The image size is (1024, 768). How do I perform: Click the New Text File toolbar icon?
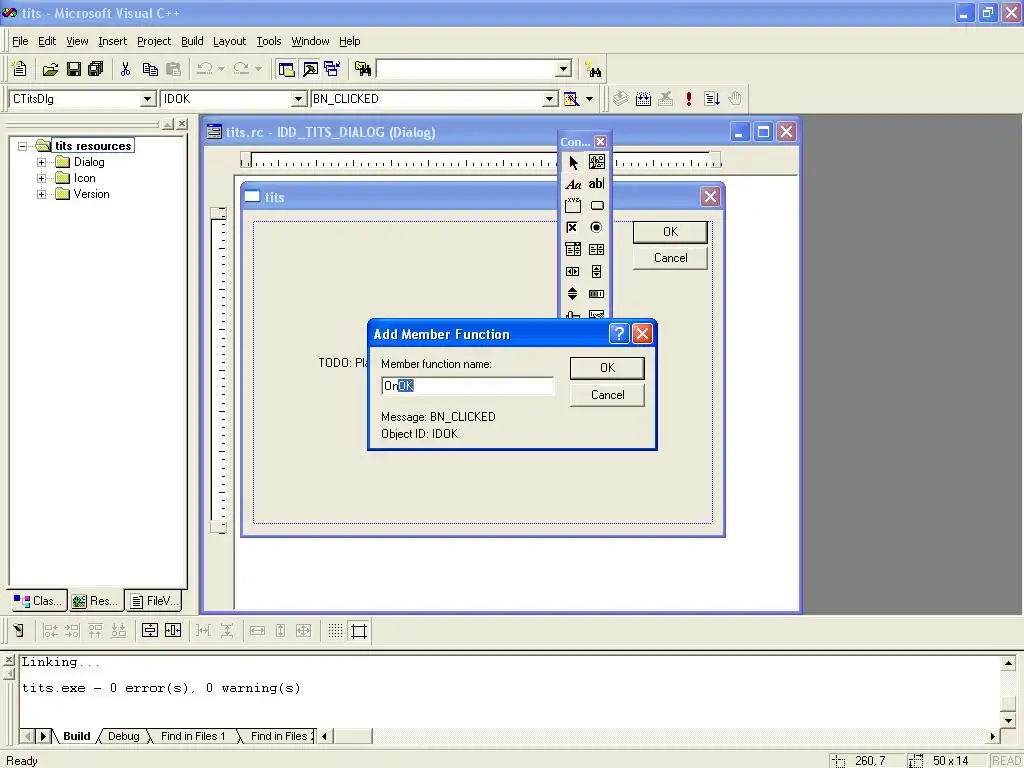tap(20, 69)
